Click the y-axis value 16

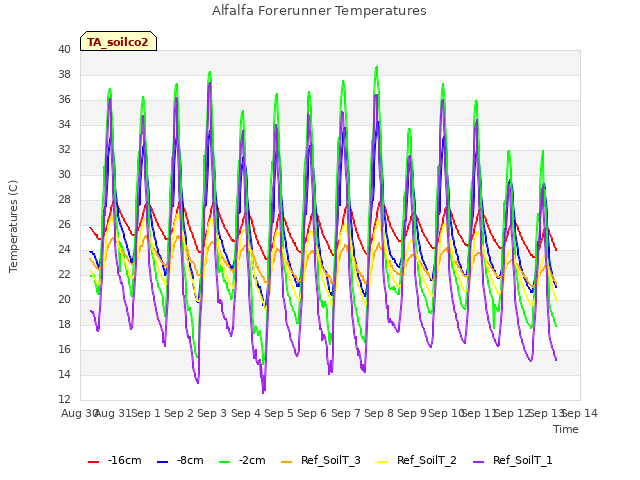point(64,349)
